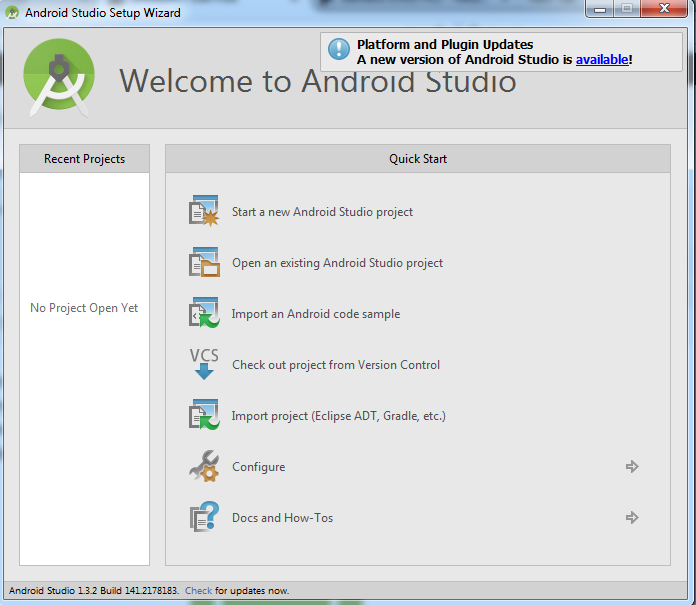Click the Import project Eclipse ADT icon
696x605 pixels.
204,415
